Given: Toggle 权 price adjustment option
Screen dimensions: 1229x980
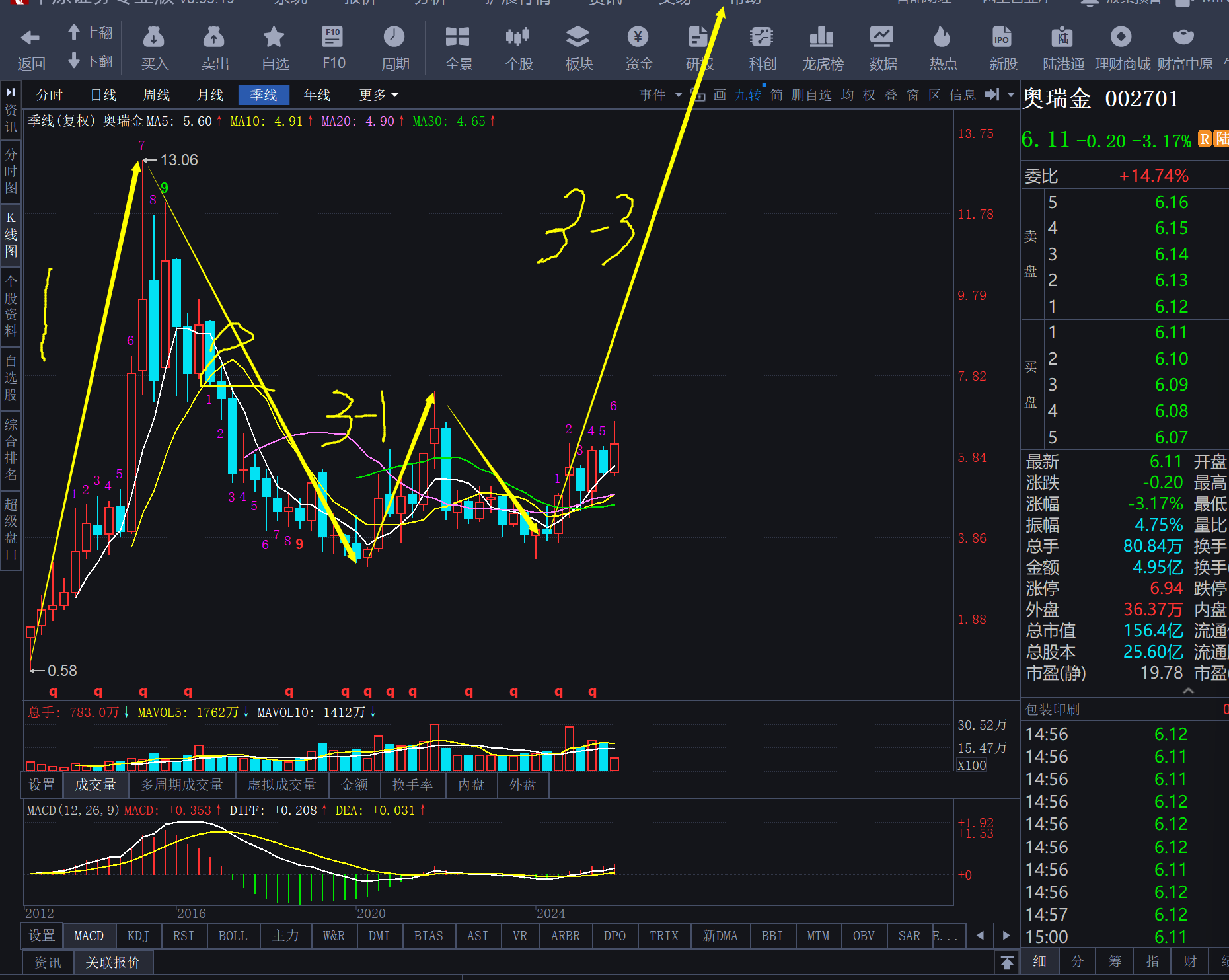Looking at the screenshot, I should [869, 95].
